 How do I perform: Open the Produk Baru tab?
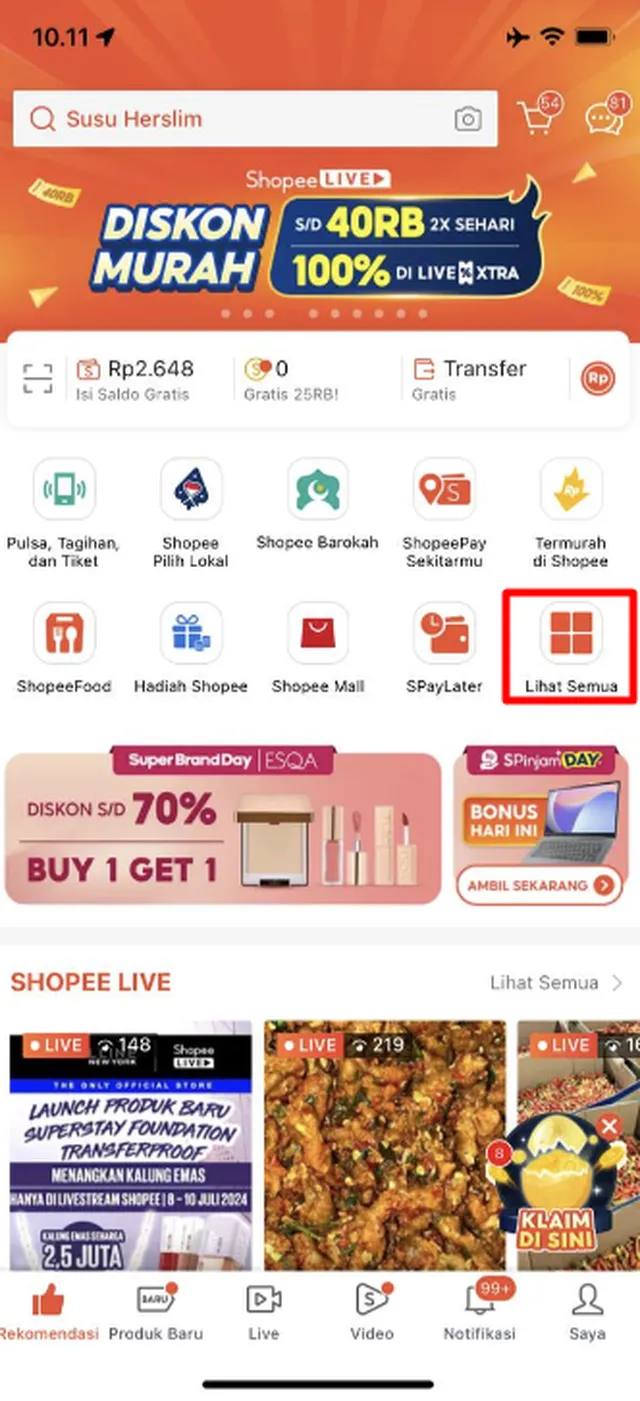click(x=156, y=1311)
